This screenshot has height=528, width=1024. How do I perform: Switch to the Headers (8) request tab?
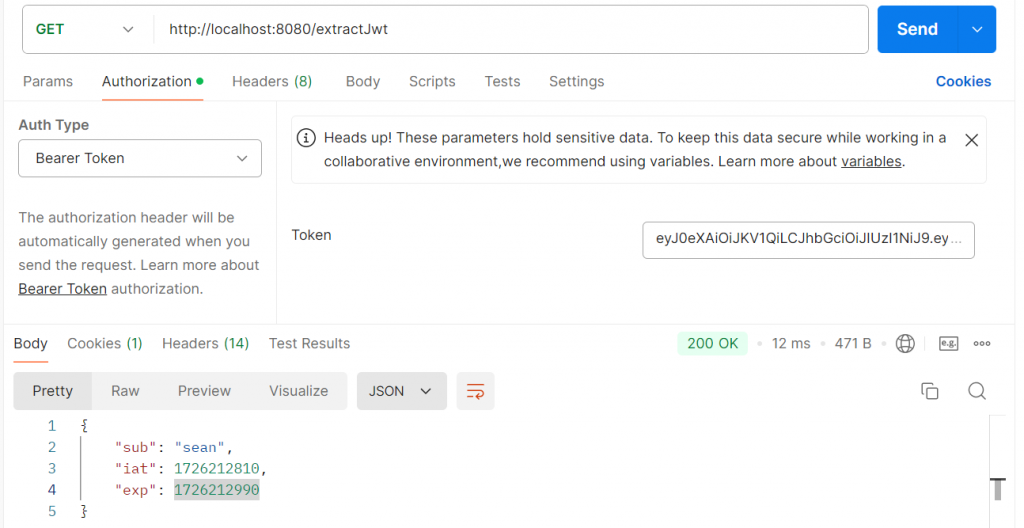272,81
